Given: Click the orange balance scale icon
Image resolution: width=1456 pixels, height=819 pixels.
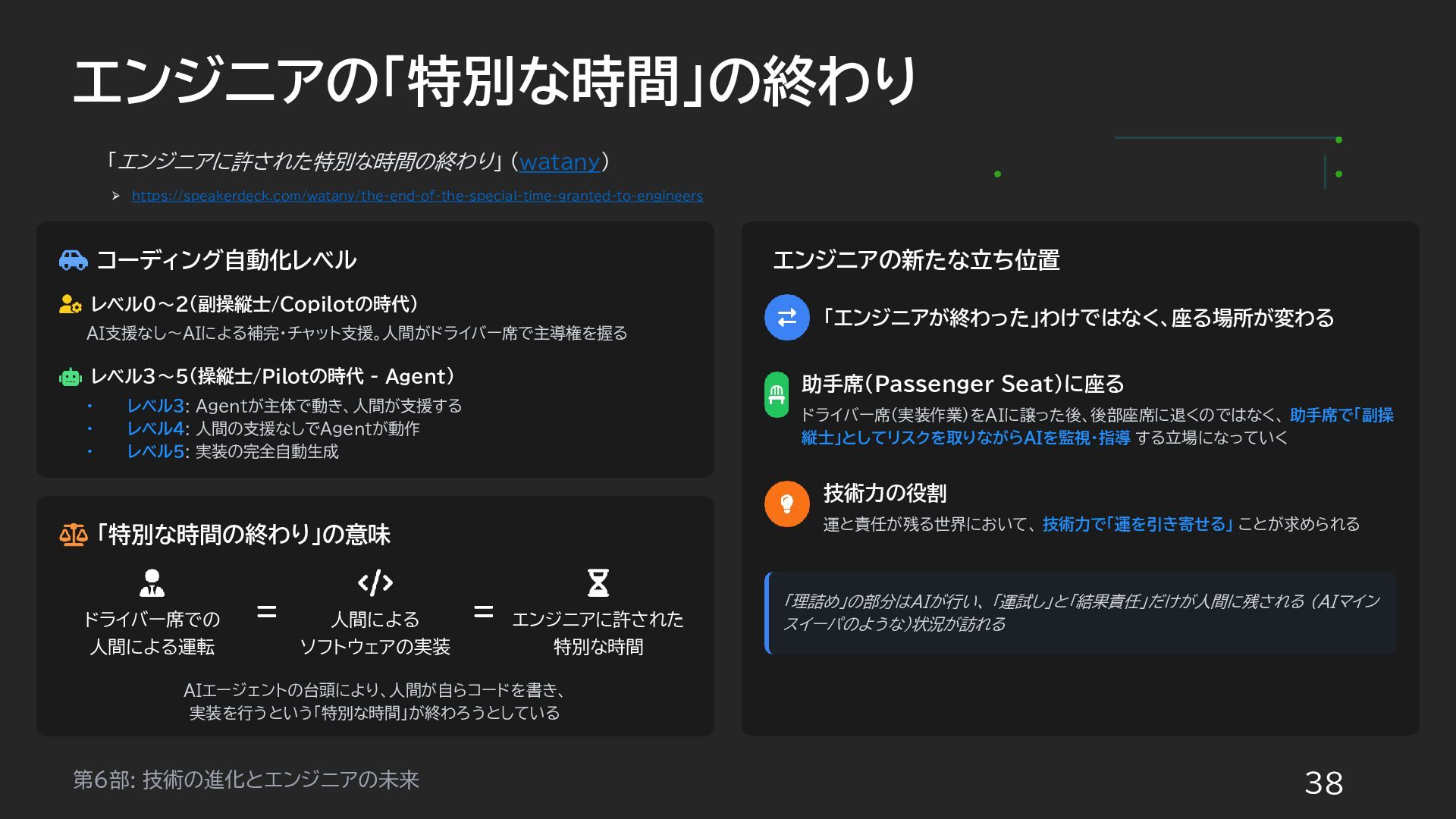Looking at the screenshot, I should [74, 535].
